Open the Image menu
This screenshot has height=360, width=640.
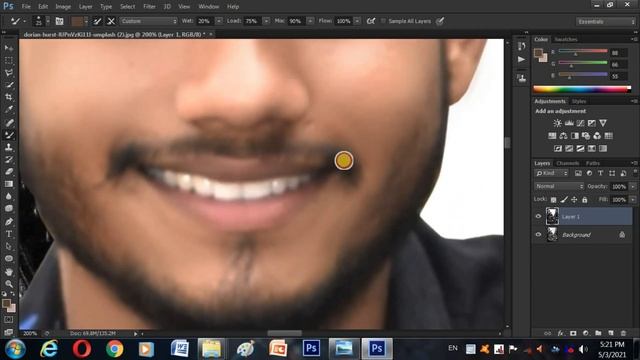tap(63, 7)
